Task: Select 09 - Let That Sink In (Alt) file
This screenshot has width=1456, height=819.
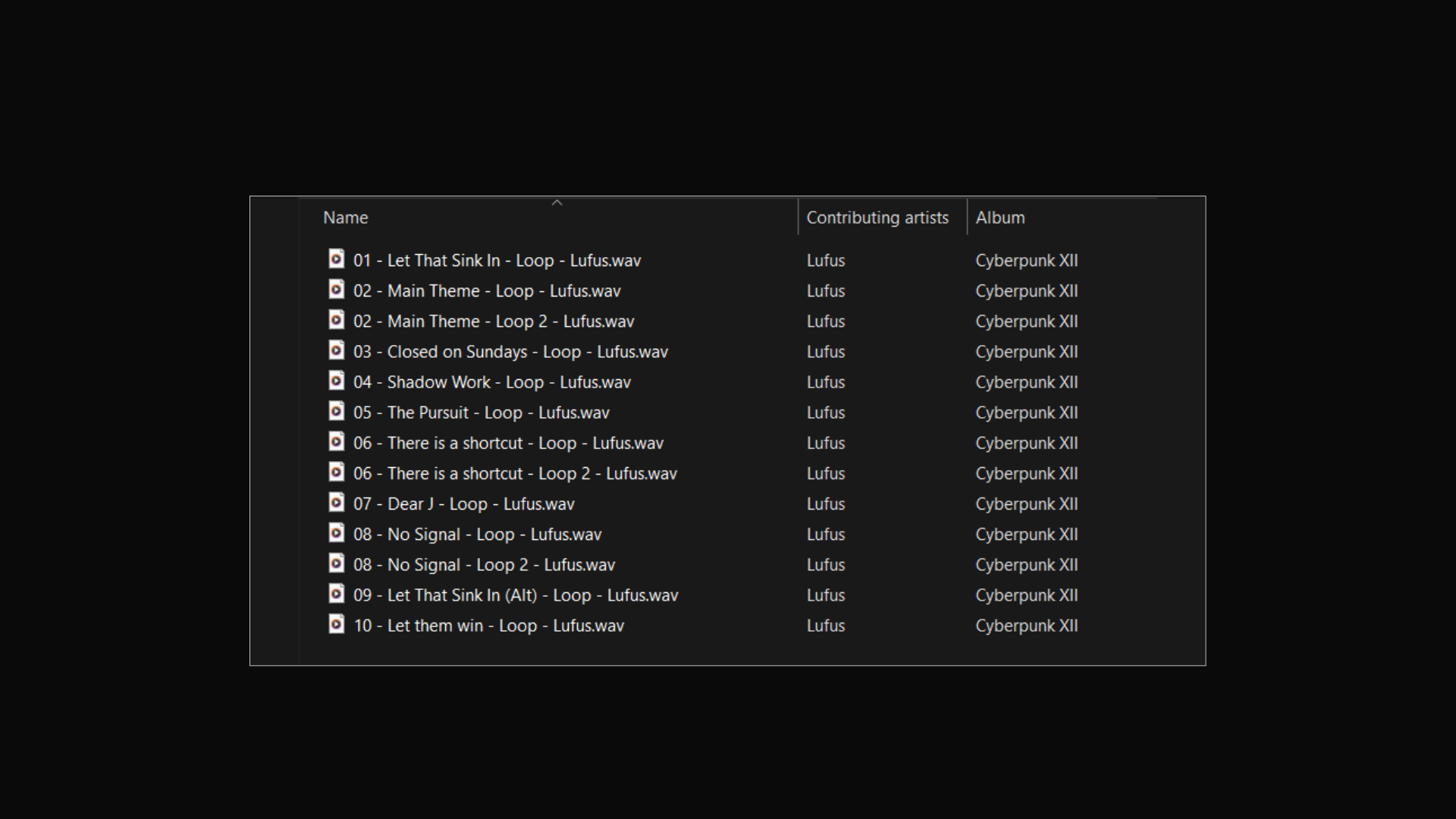Action: coord(516,595)
